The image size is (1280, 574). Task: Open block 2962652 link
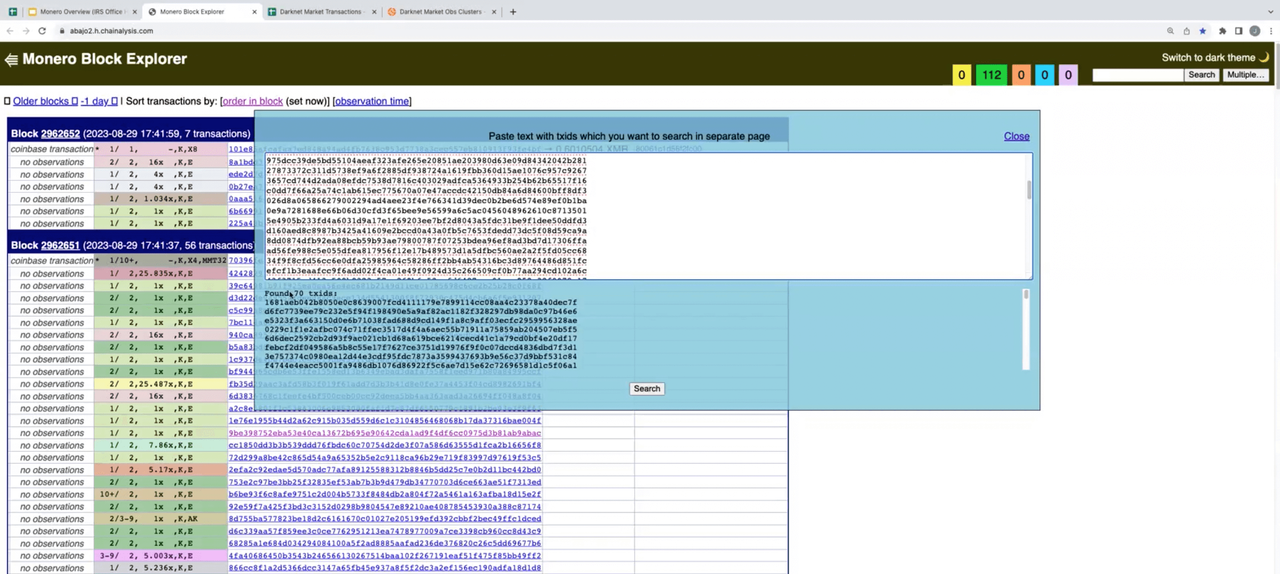(60, 133)
